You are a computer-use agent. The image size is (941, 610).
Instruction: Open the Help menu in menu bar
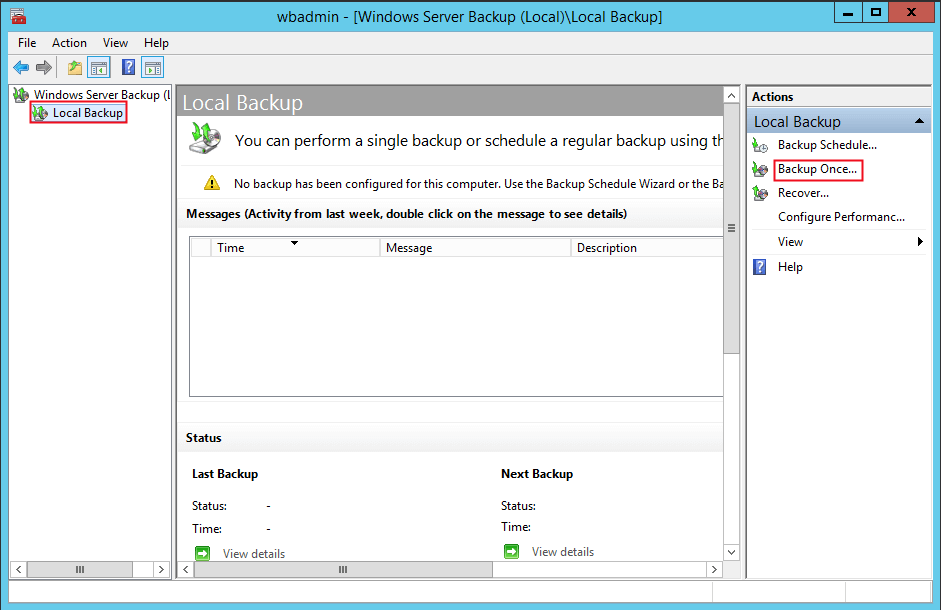pos(156,43)
